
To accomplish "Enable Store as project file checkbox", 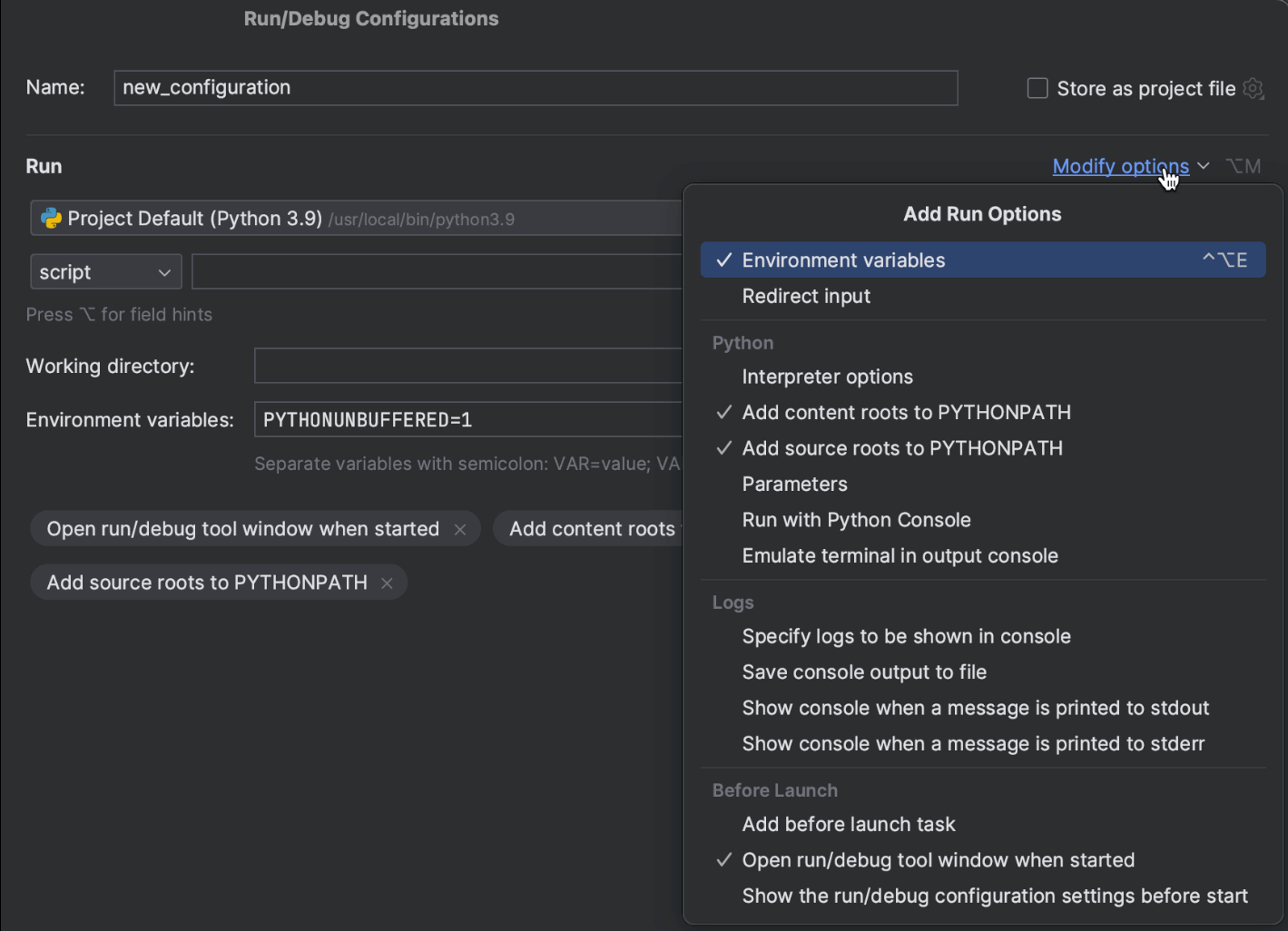I will (x=1037, y=88).
